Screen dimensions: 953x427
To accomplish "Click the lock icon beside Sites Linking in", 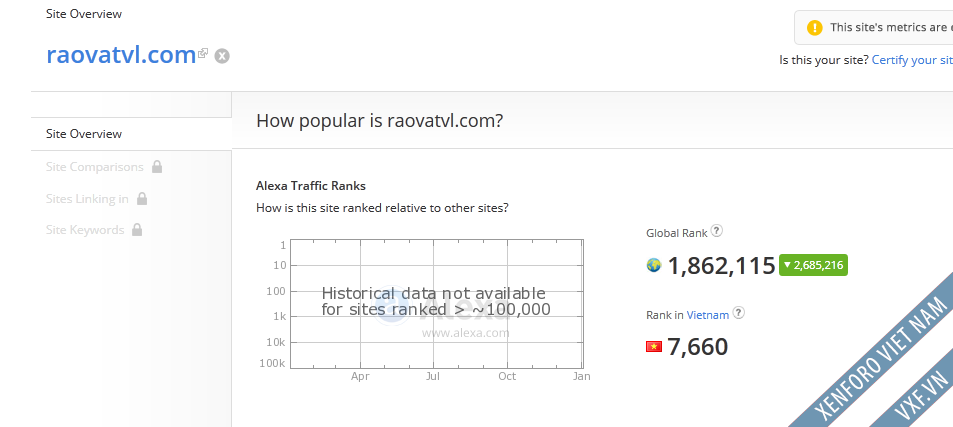I will 142,199.
